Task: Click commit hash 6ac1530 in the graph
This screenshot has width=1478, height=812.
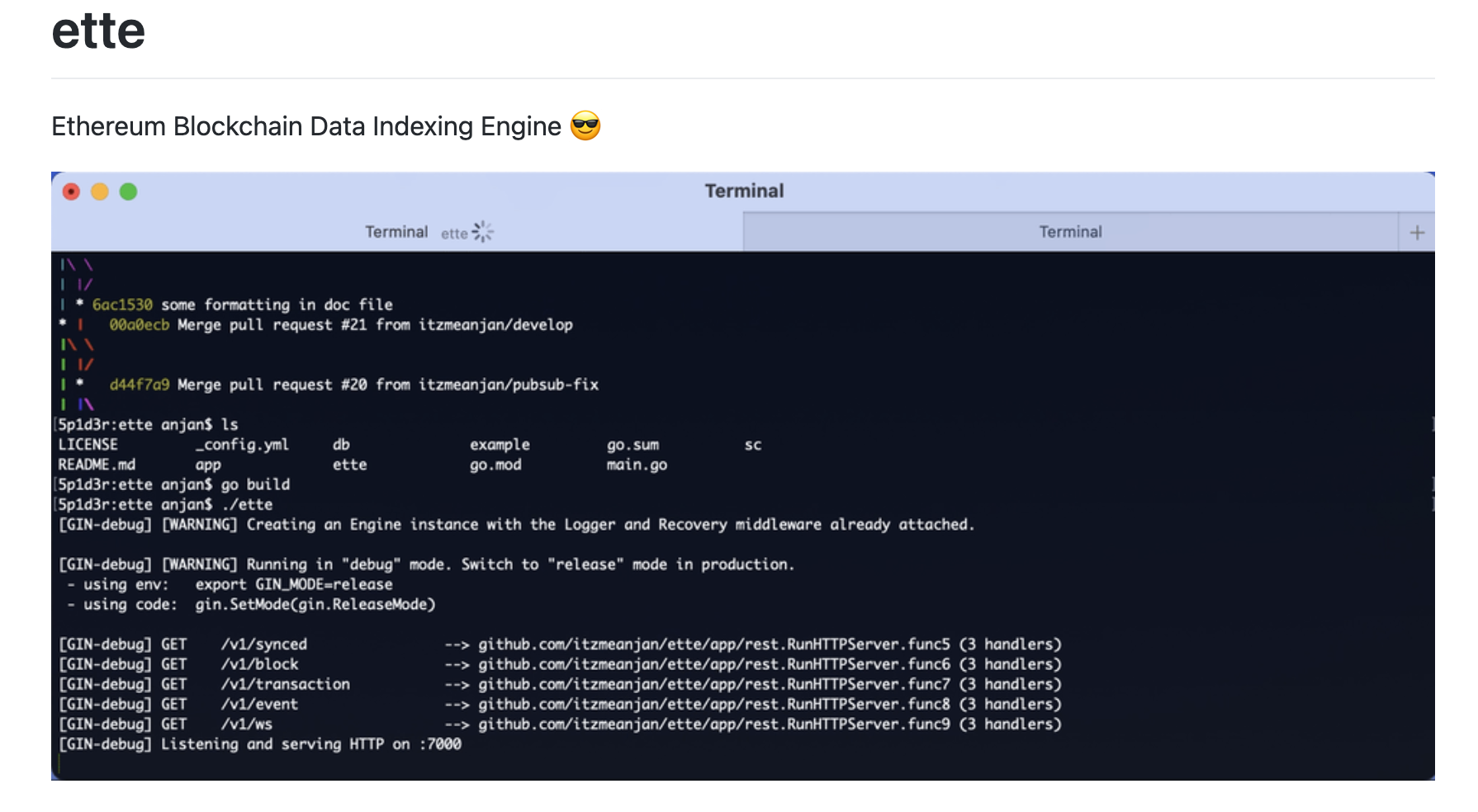Action: pos(121,304)
